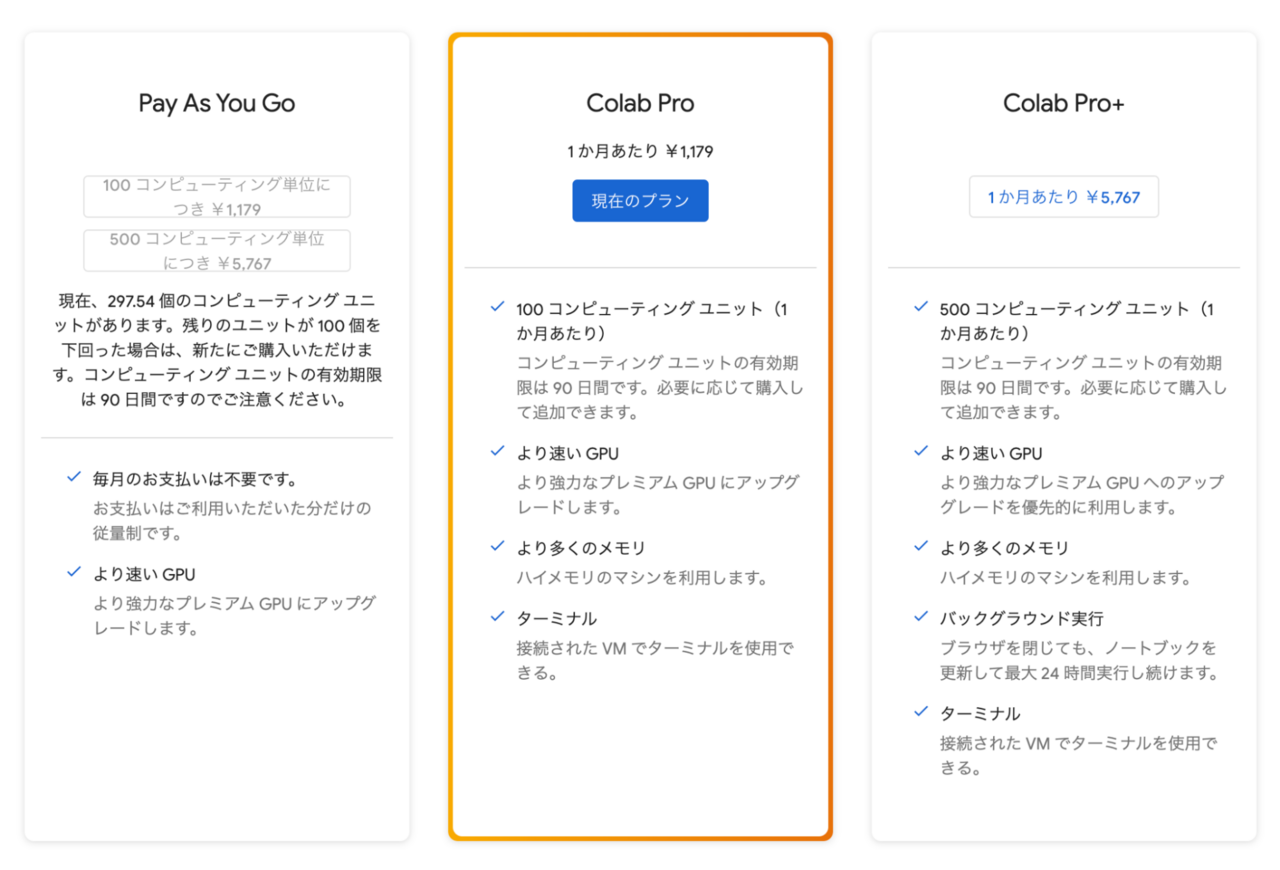Image resolution: width=1280 pixels, height=870 pixels.
Task: Click the ターミナル checkmark in Colab Pro card
Action: 497,617
